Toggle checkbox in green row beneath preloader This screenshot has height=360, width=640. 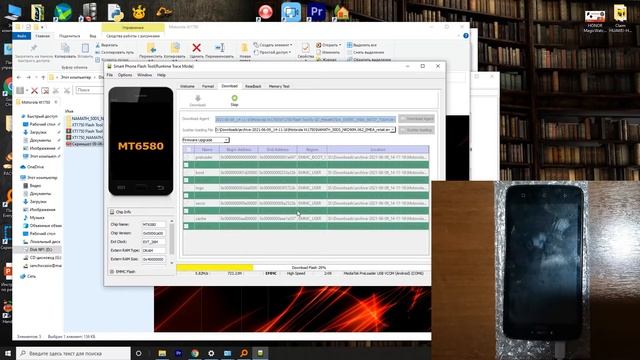(186, 165)
